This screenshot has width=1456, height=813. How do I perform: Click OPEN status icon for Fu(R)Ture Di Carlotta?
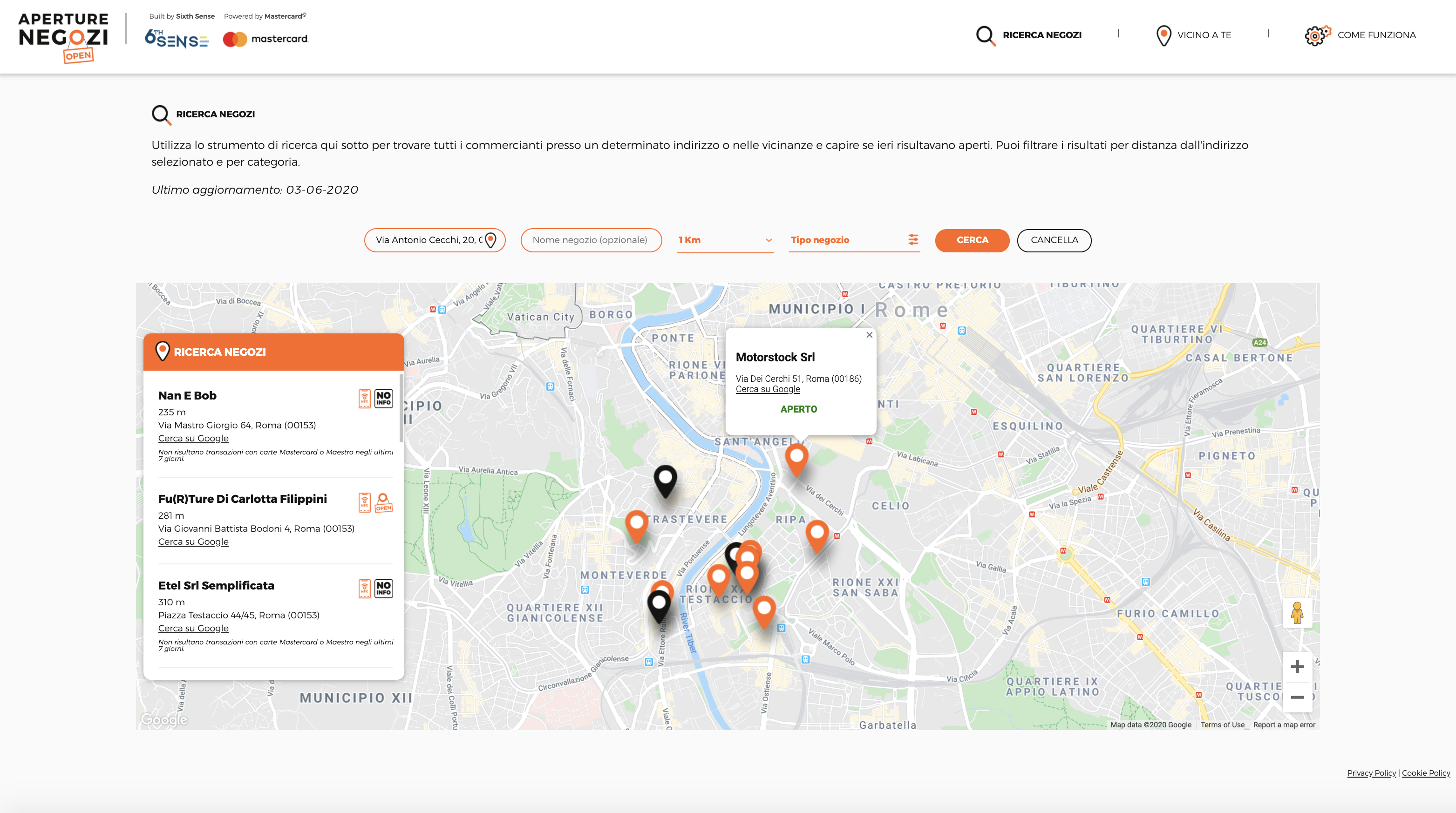coord(384,502)
